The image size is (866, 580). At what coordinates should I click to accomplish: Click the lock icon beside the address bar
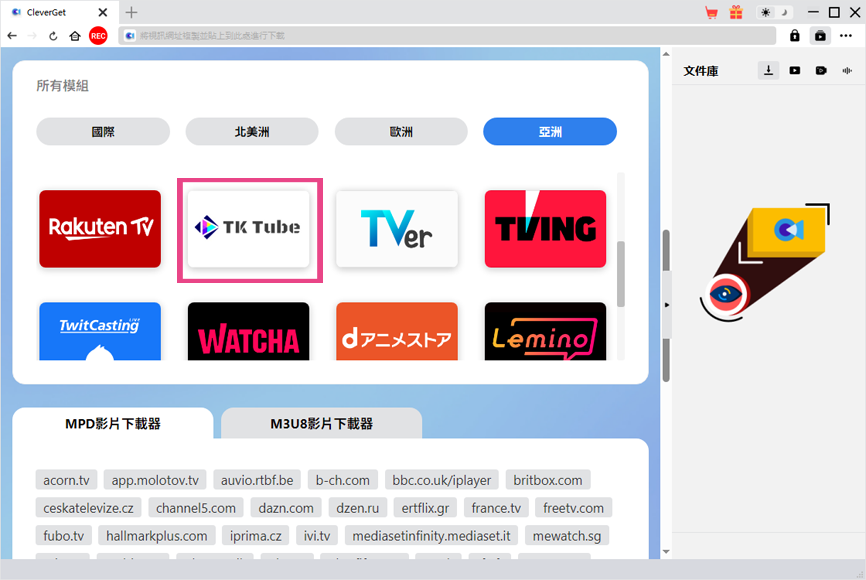coord(795,35)
